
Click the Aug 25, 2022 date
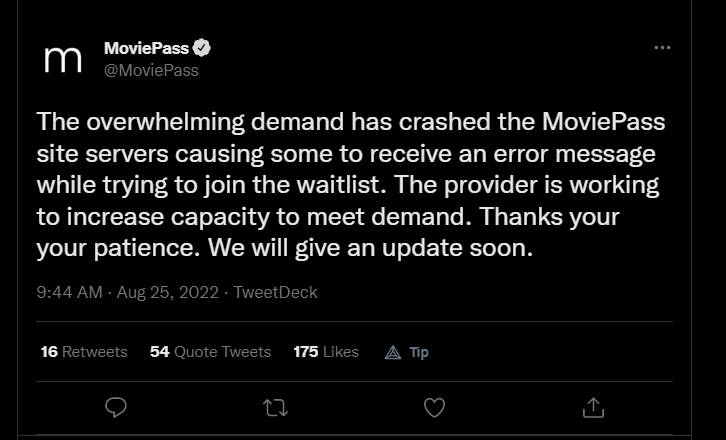coord(167,292)
